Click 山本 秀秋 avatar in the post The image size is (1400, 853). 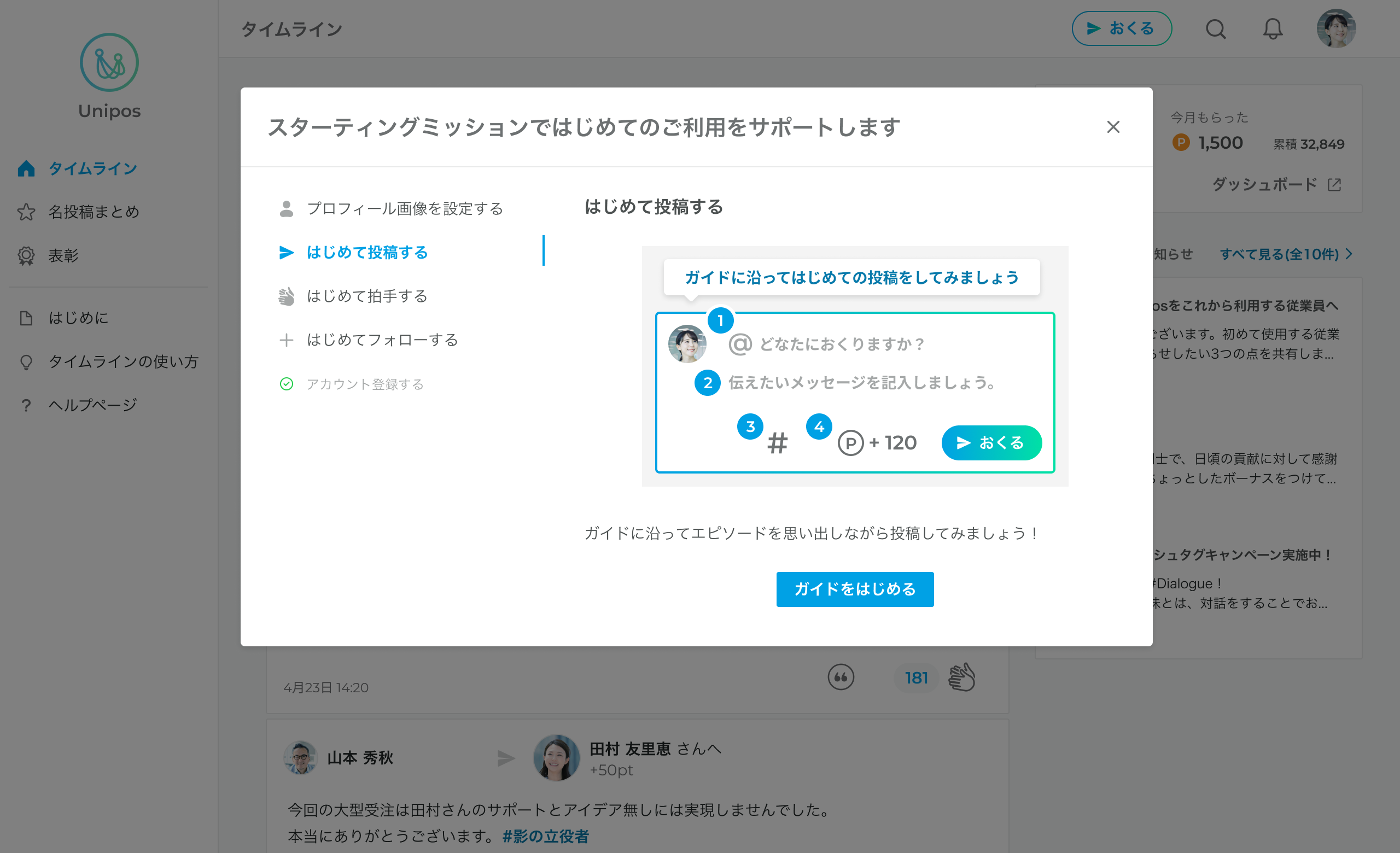(x=300, y=758)
